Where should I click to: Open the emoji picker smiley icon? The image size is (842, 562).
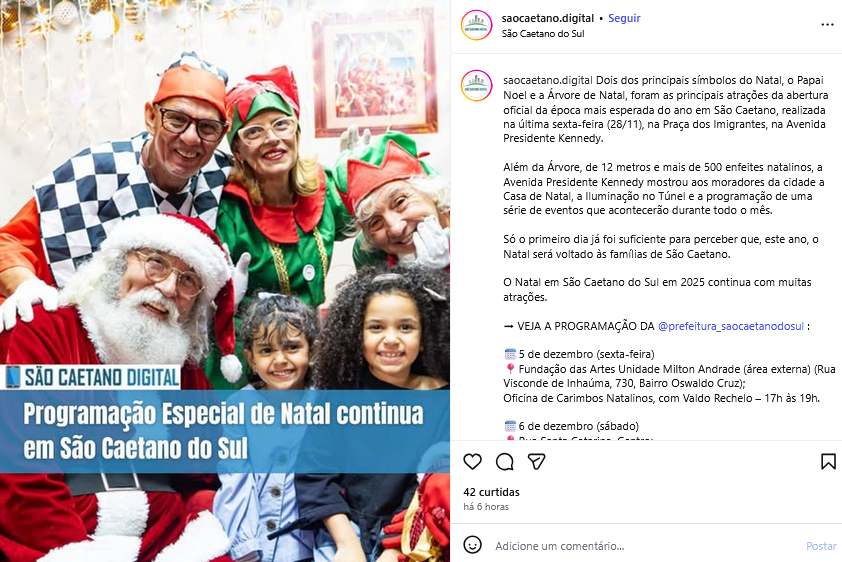[473, 545]
